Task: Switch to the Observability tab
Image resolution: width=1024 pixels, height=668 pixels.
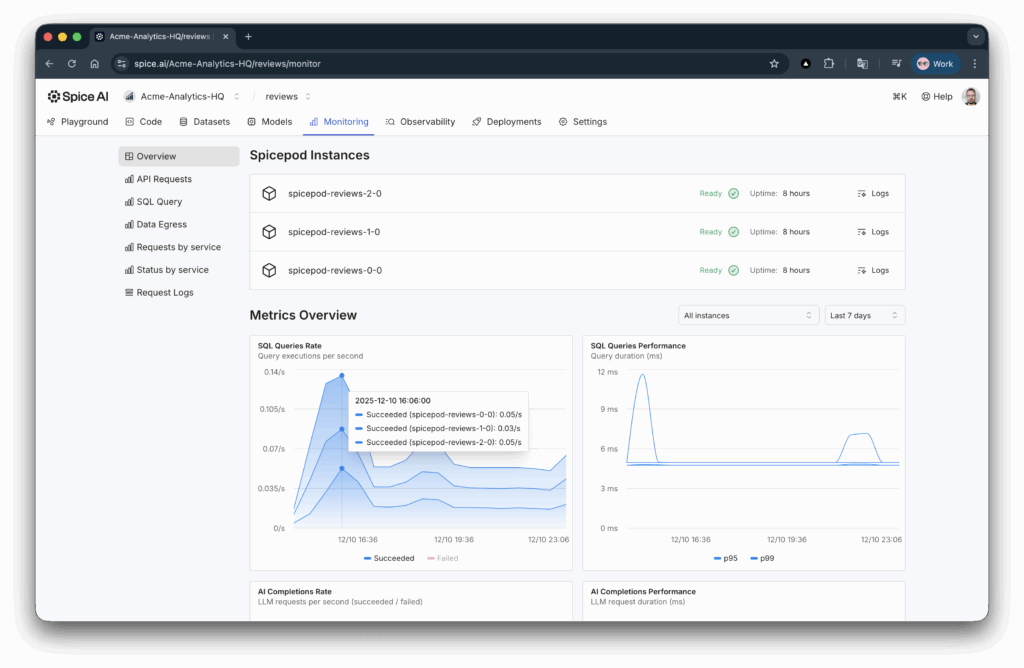Action: pyautogui.click(x=420, y=122)
